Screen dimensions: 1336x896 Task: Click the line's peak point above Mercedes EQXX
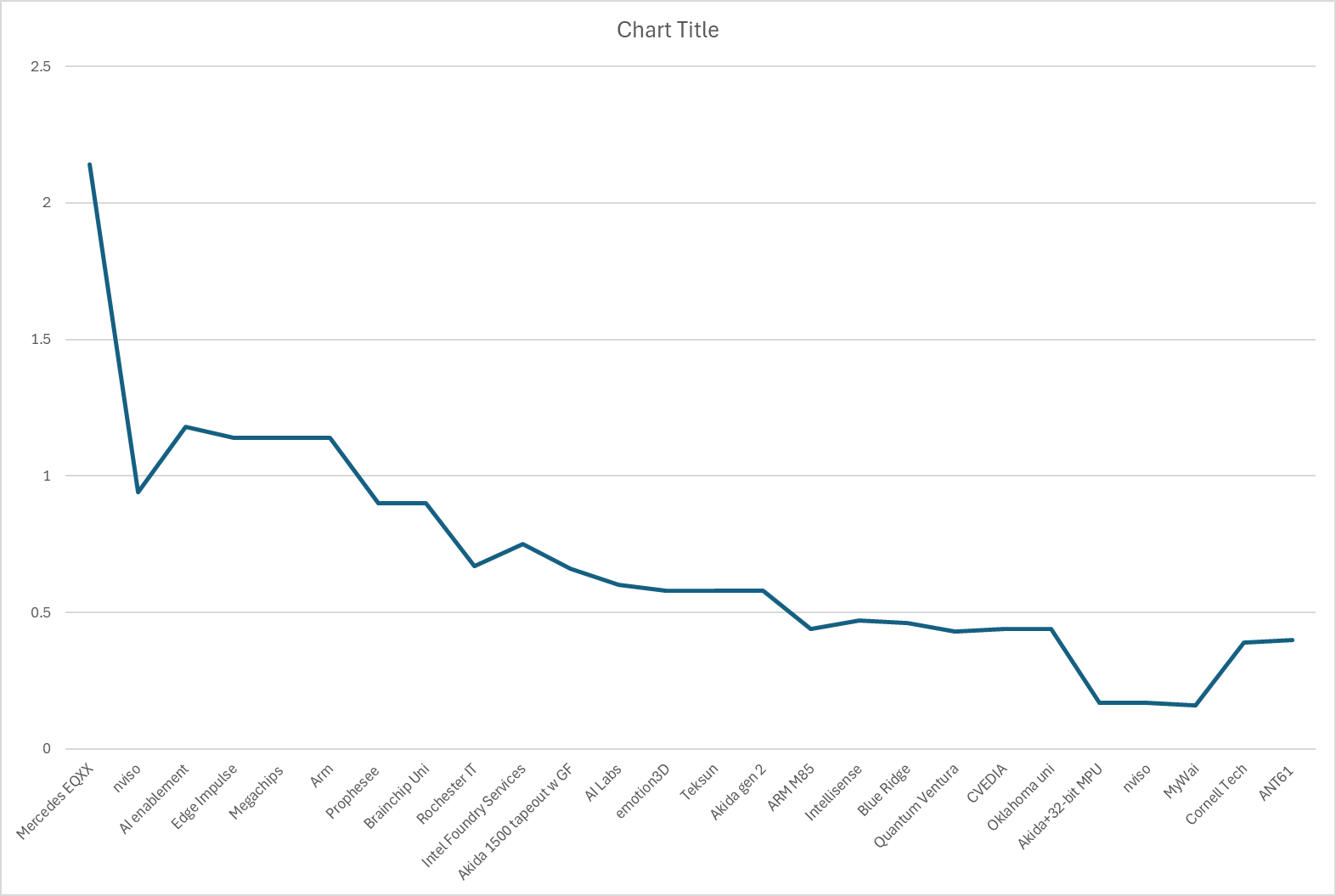point(89,164)
